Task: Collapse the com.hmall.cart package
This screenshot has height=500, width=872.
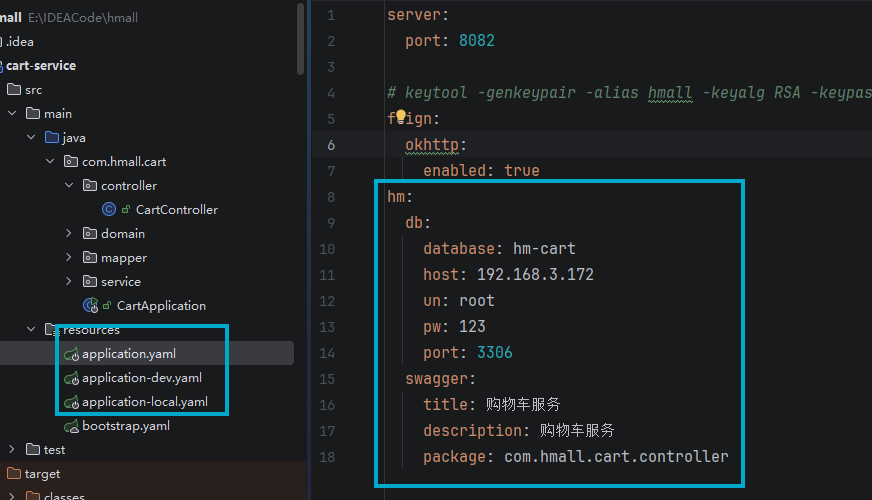Action: click(x=49, y=161)
